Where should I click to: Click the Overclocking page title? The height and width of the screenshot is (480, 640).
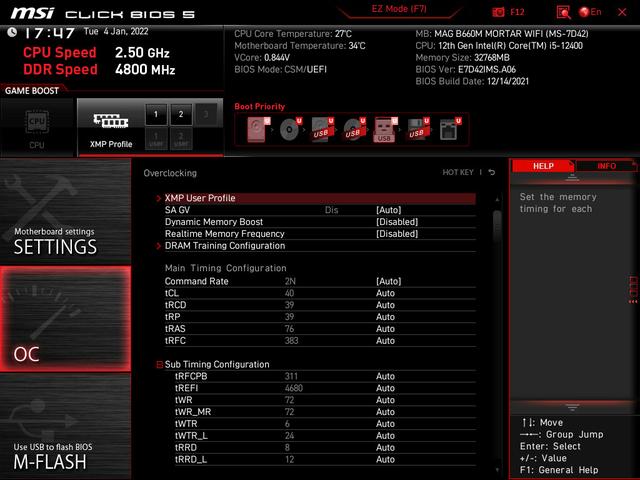pos(170,173)
